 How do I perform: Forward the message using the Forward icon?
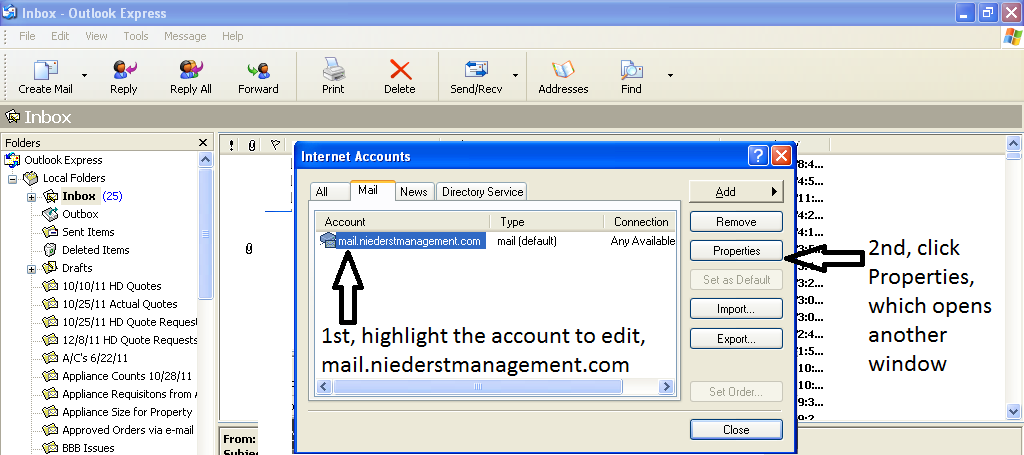click(258, 70)
